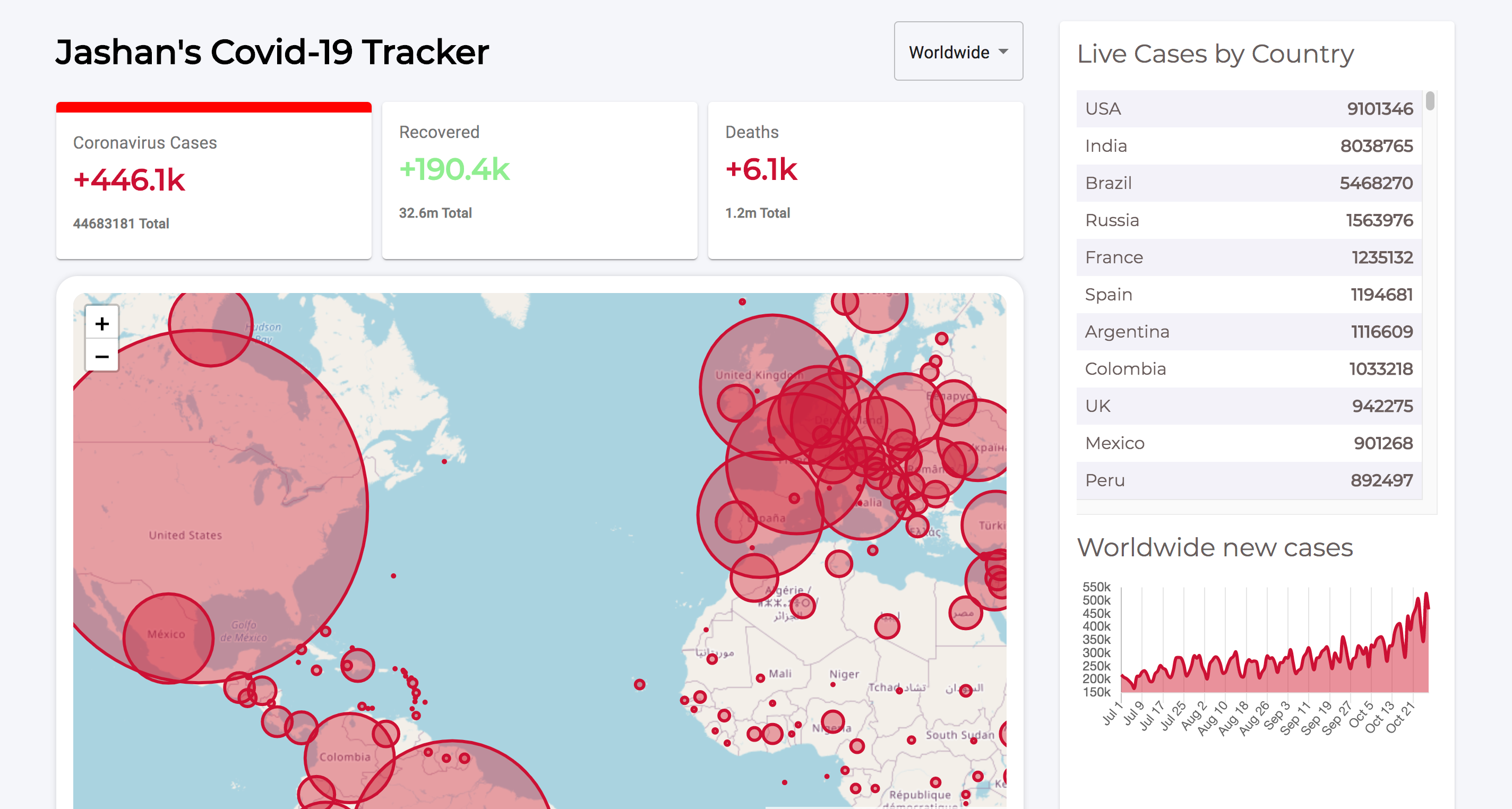This screenshot has width=1512, height=809.
Task: Click the Jashan's Covid-19 Tracker heading
Action: 272,51
